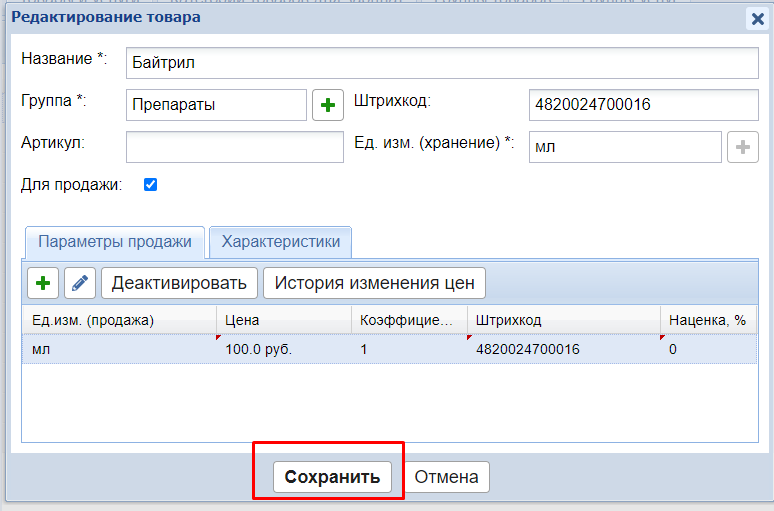Click the empty Артикул input field

pos(234,147)
